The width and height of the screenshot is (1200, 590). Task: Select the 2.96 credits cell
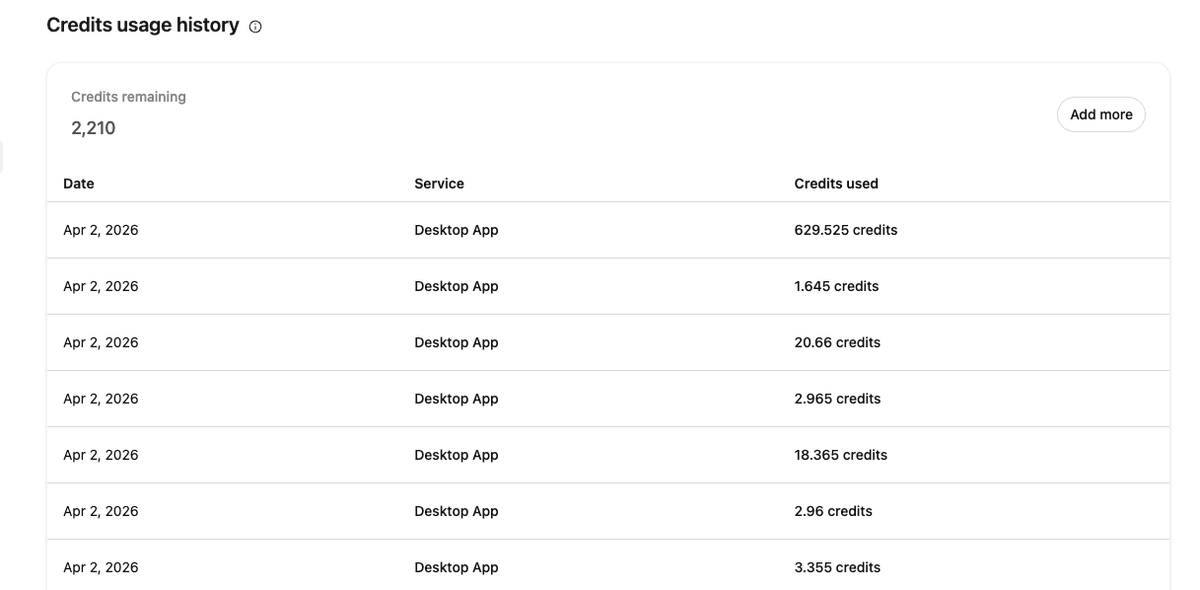pos(833,511)
